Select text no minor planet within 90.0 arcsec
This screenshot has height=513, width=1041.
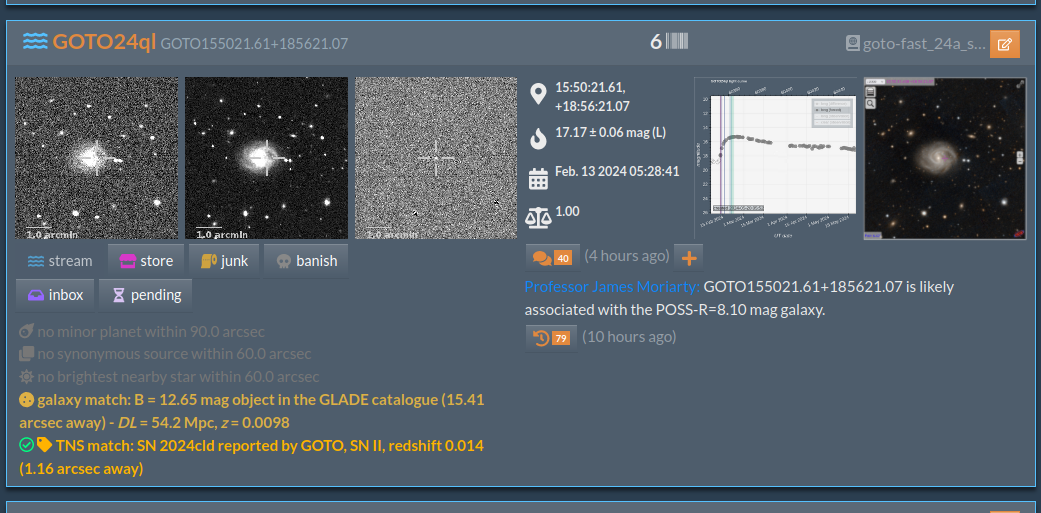pyautogui.click(x=151, y=332)
